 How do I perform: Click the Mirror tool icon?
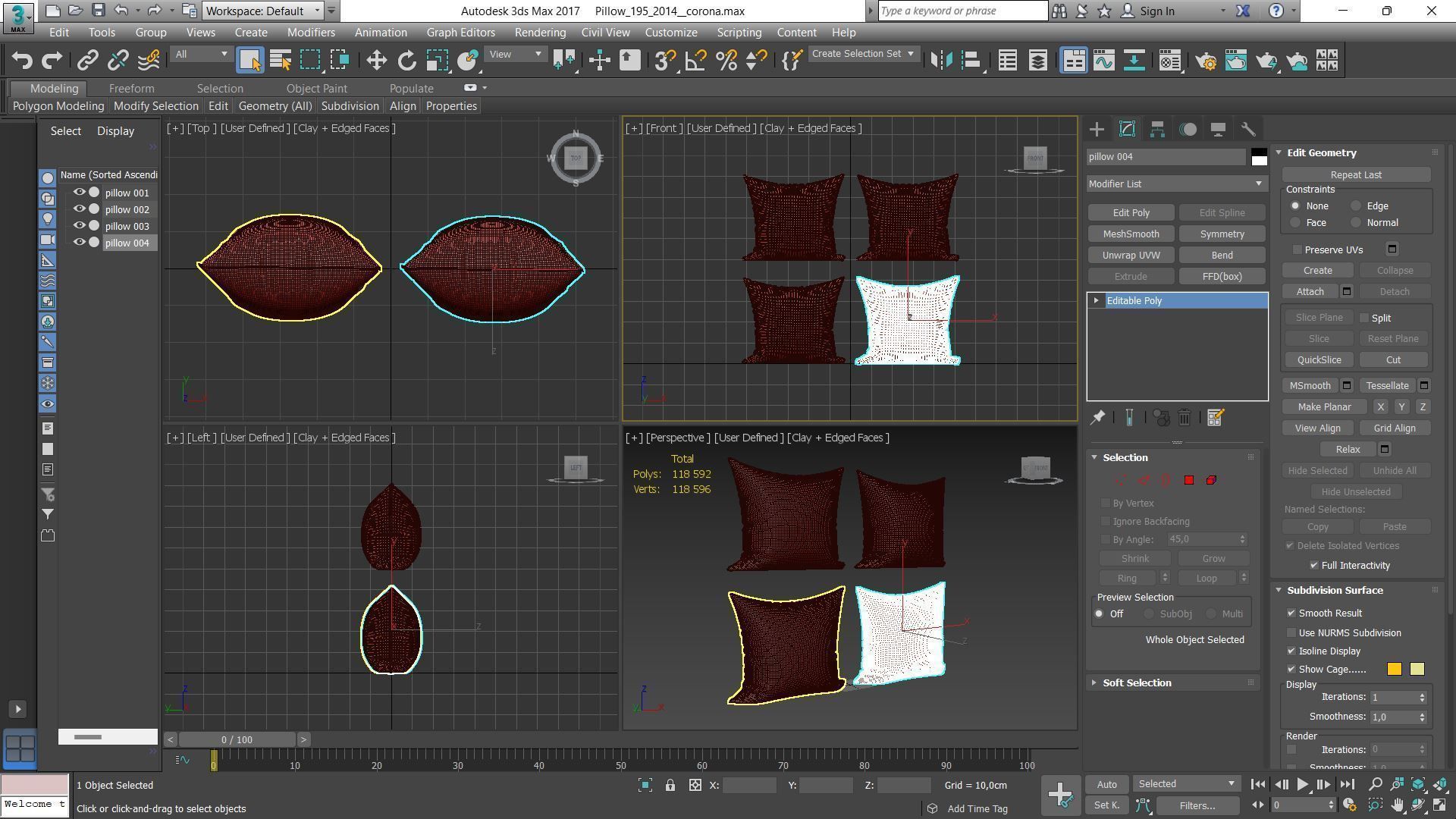pyautogui.click(x=941, y=61)
